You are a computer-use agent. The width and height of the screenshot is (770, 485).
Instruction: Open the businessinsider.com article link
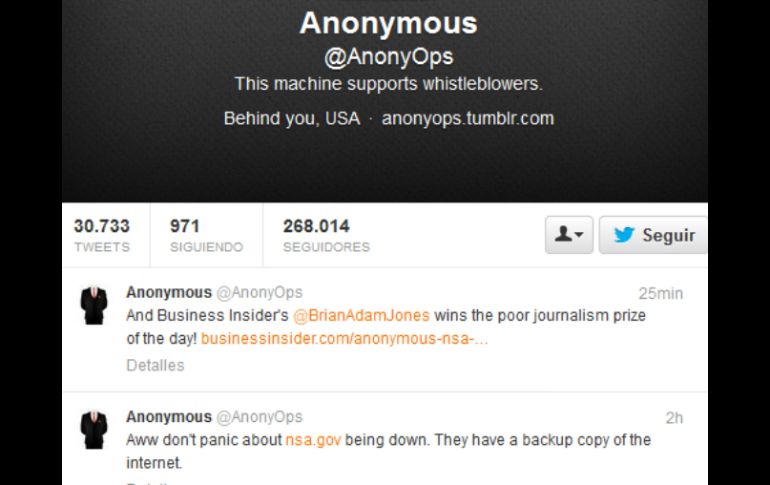[344, 338]
